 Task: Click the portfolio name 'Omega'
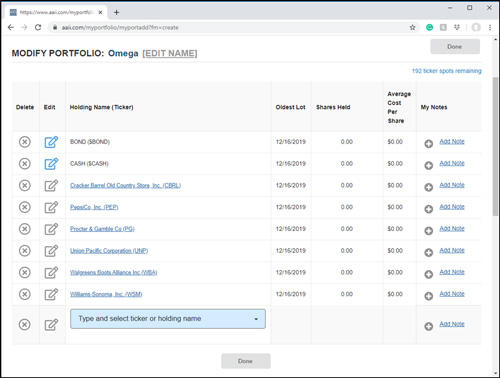point(123,53)
